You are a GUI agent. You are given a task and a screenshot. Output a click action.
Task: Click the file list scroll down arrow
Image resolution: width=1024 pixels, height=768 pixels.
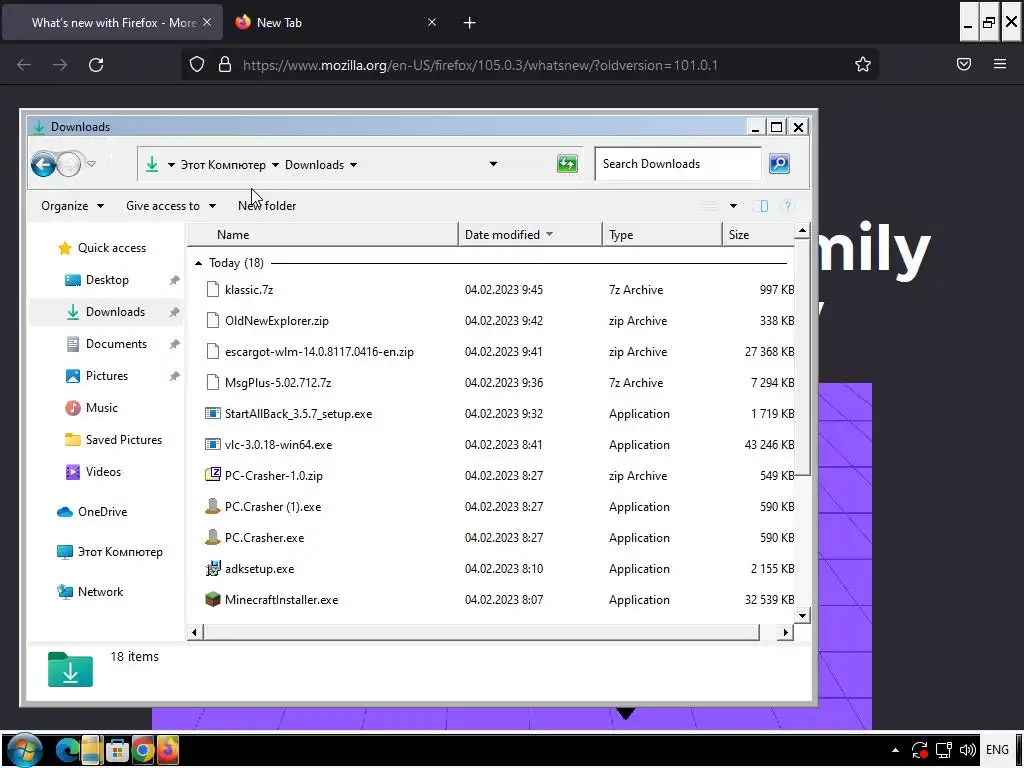pyautogui.click(x=803, y=615)
